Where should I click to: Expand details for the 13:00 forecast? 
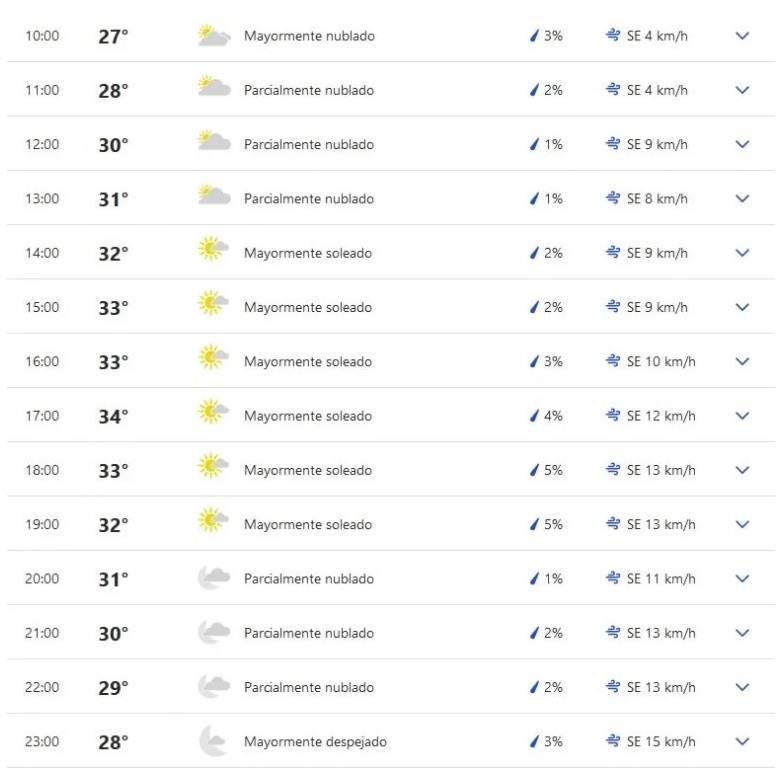click(x=742, y=198)
